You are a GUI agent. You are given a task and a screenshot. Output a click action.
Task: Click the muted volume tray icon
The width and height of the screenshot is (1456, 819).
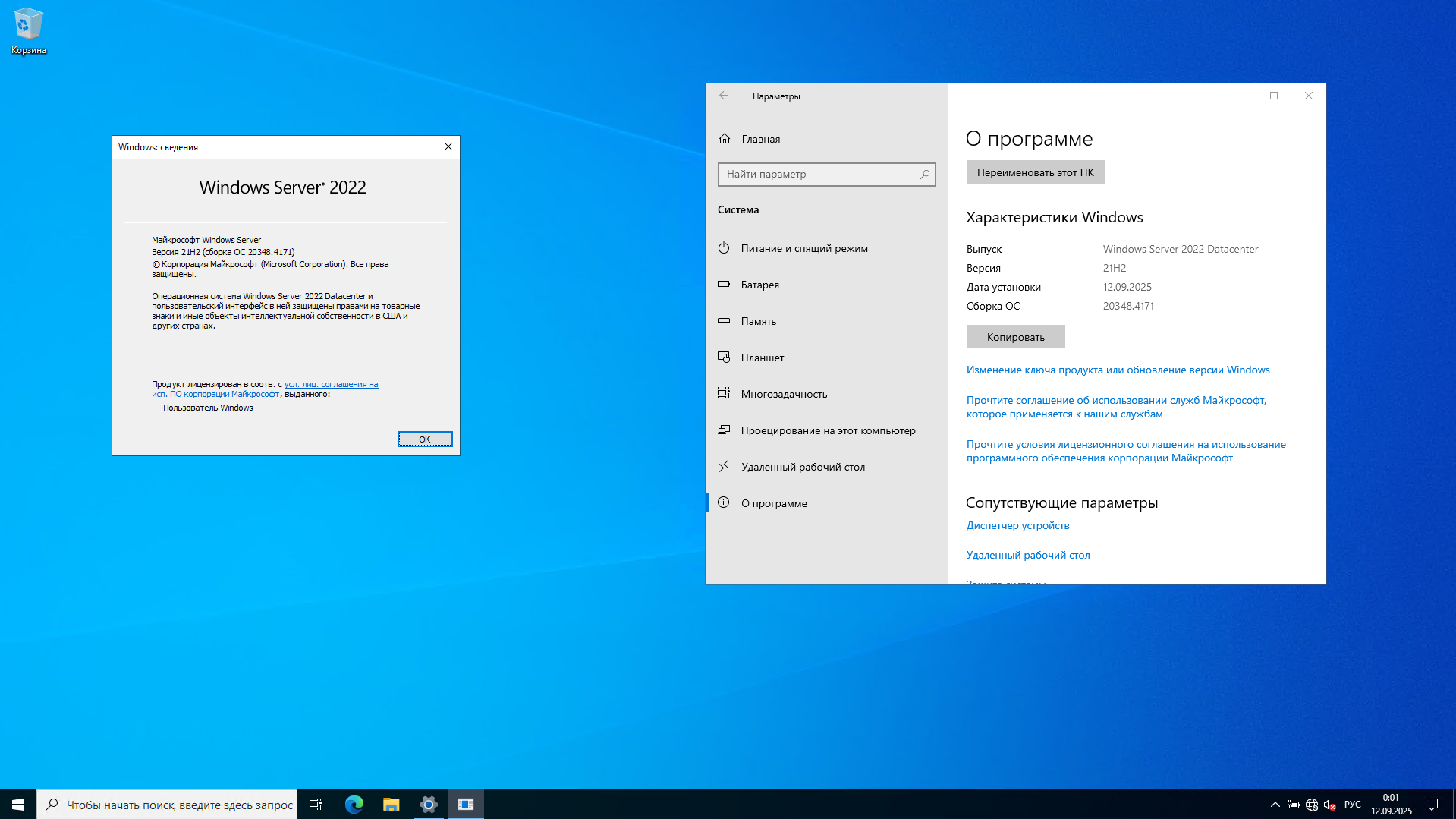[x=1329, y=805]
